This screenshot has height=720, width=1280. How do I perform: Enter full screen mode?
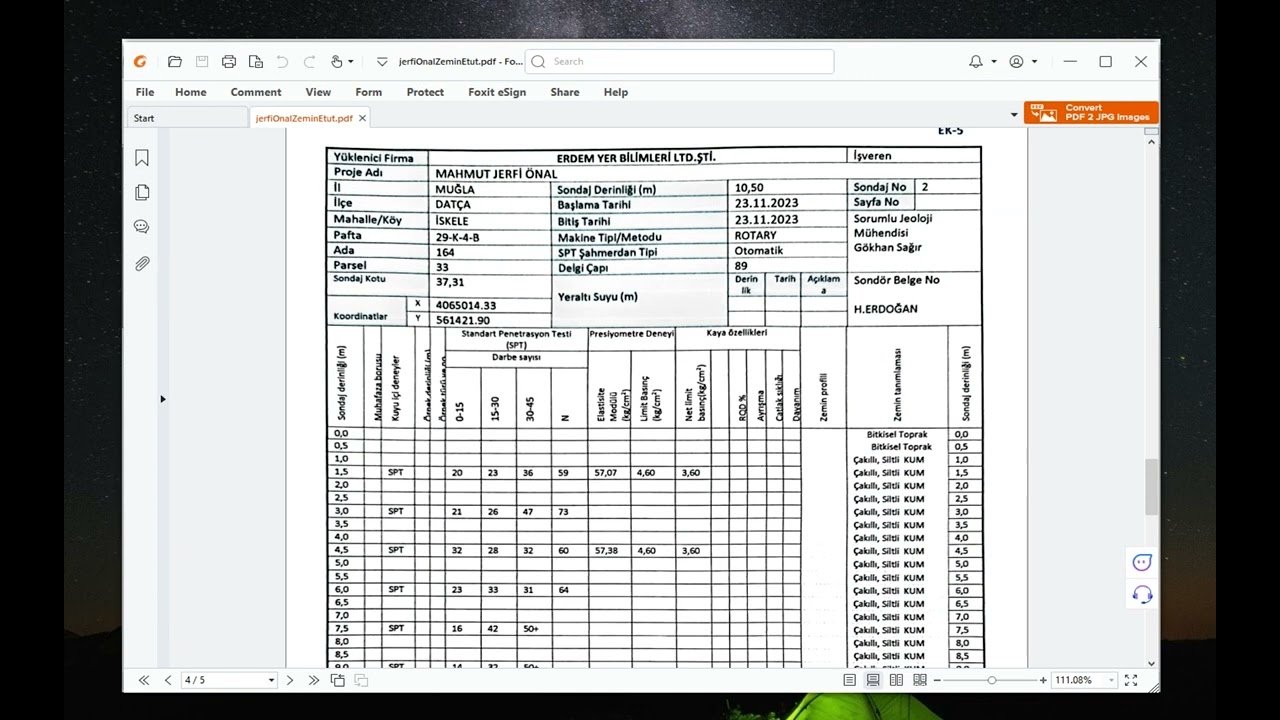1131,680
